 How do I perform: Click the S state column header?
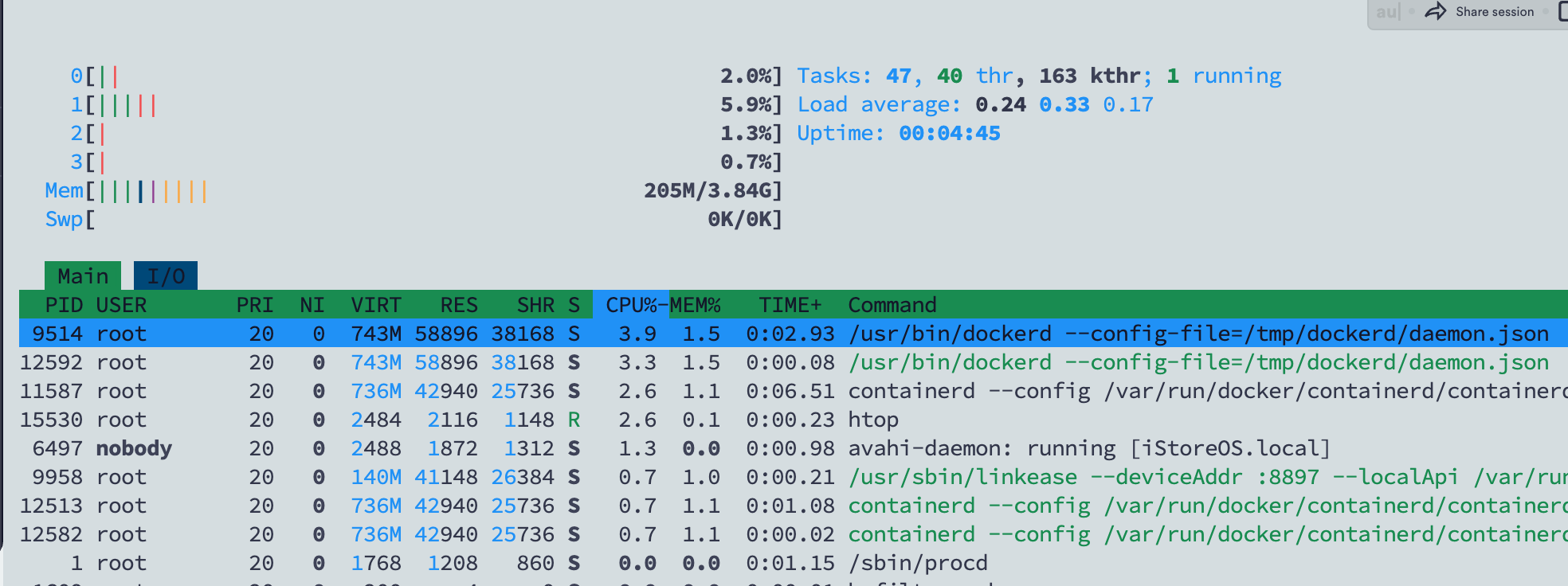574,305
